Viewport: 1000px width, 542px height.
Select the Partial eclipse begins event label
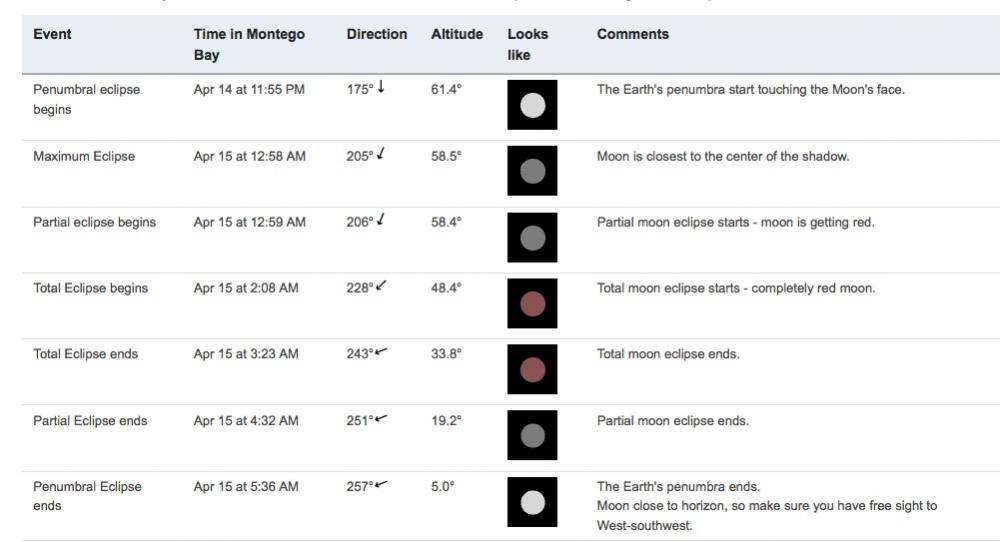coord(94,222)
